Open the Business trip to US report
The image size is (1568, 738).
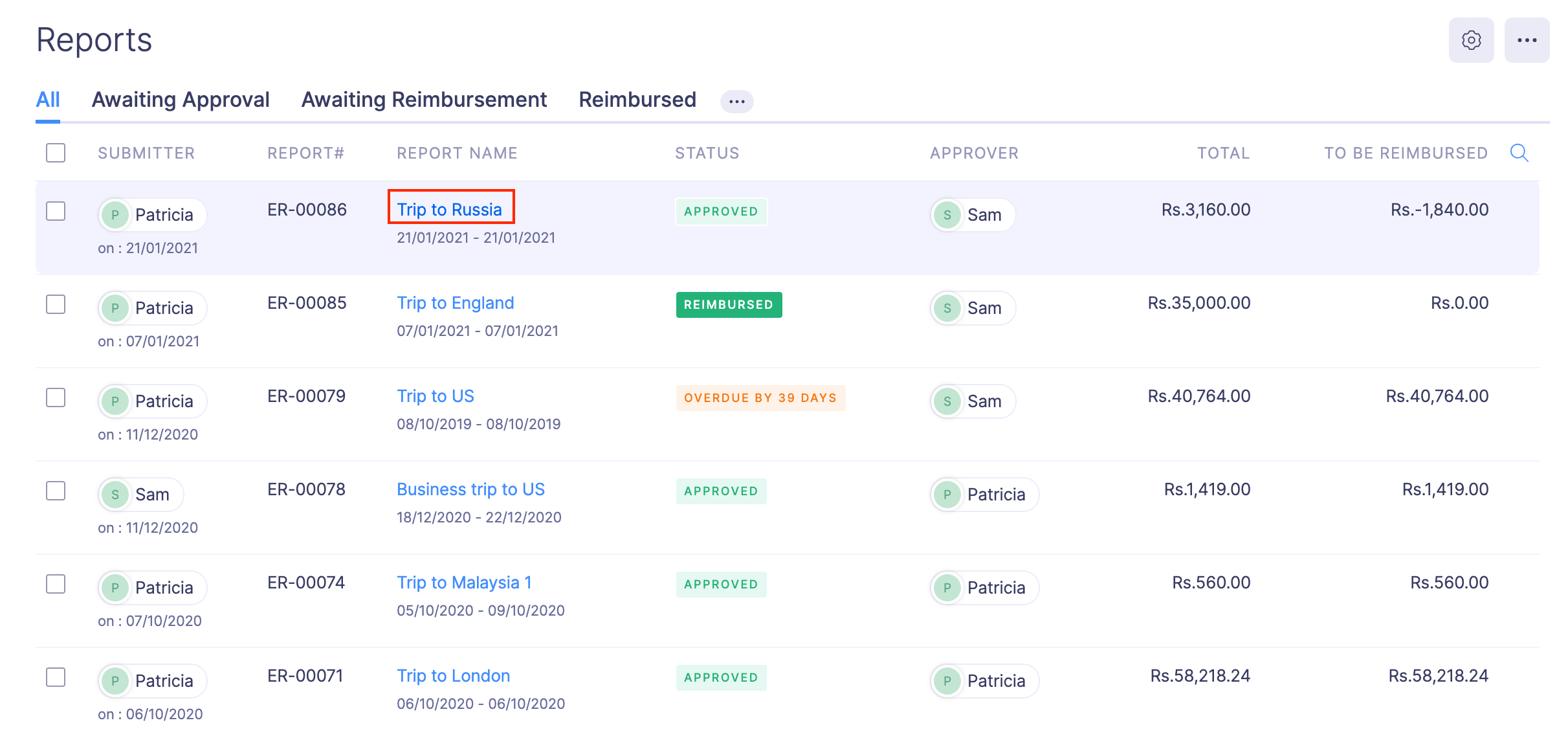[470, 489]
